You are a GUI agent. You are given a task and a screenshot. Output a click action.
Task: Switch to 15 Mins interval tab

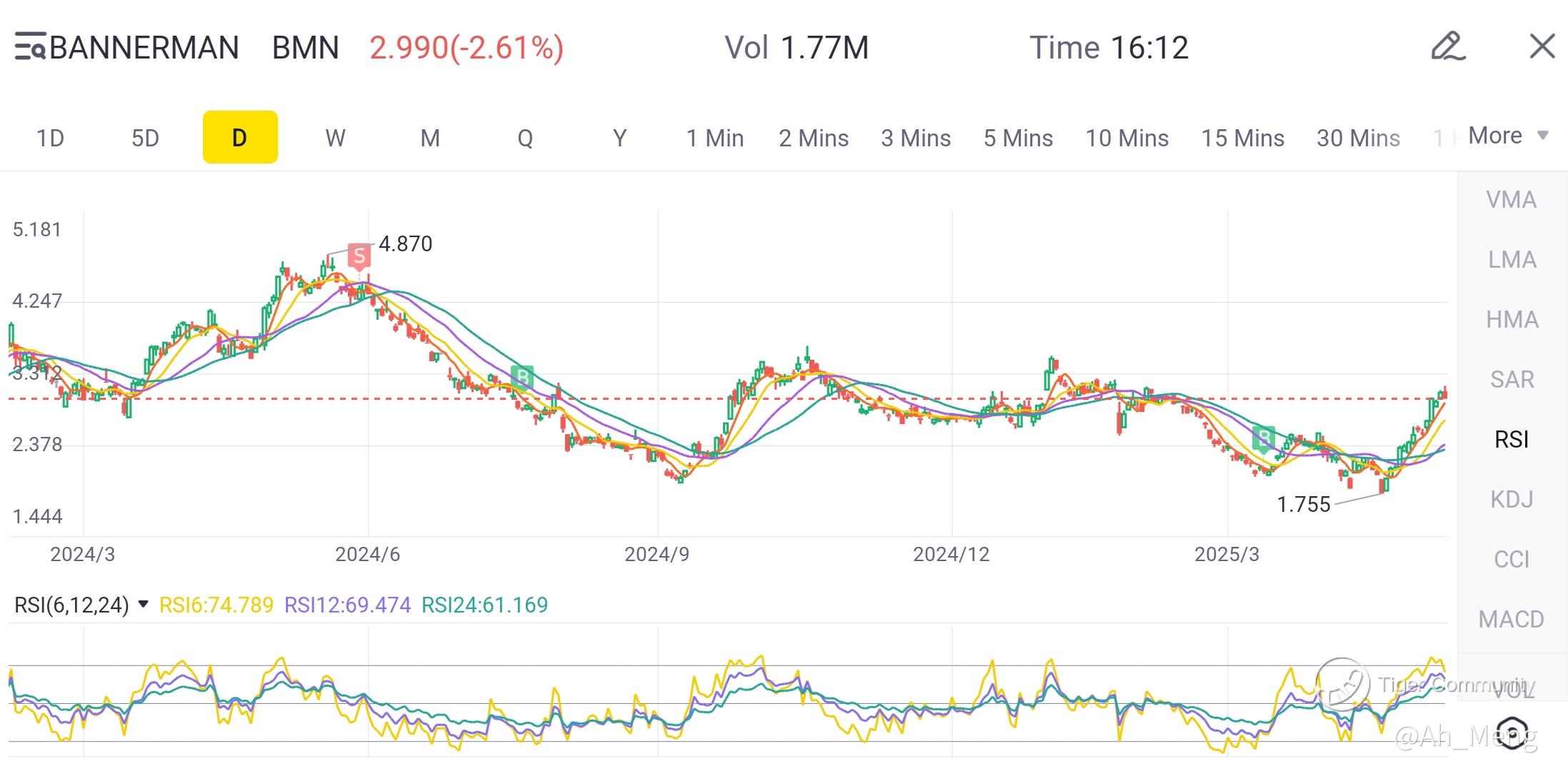(x=1242, y=138)
